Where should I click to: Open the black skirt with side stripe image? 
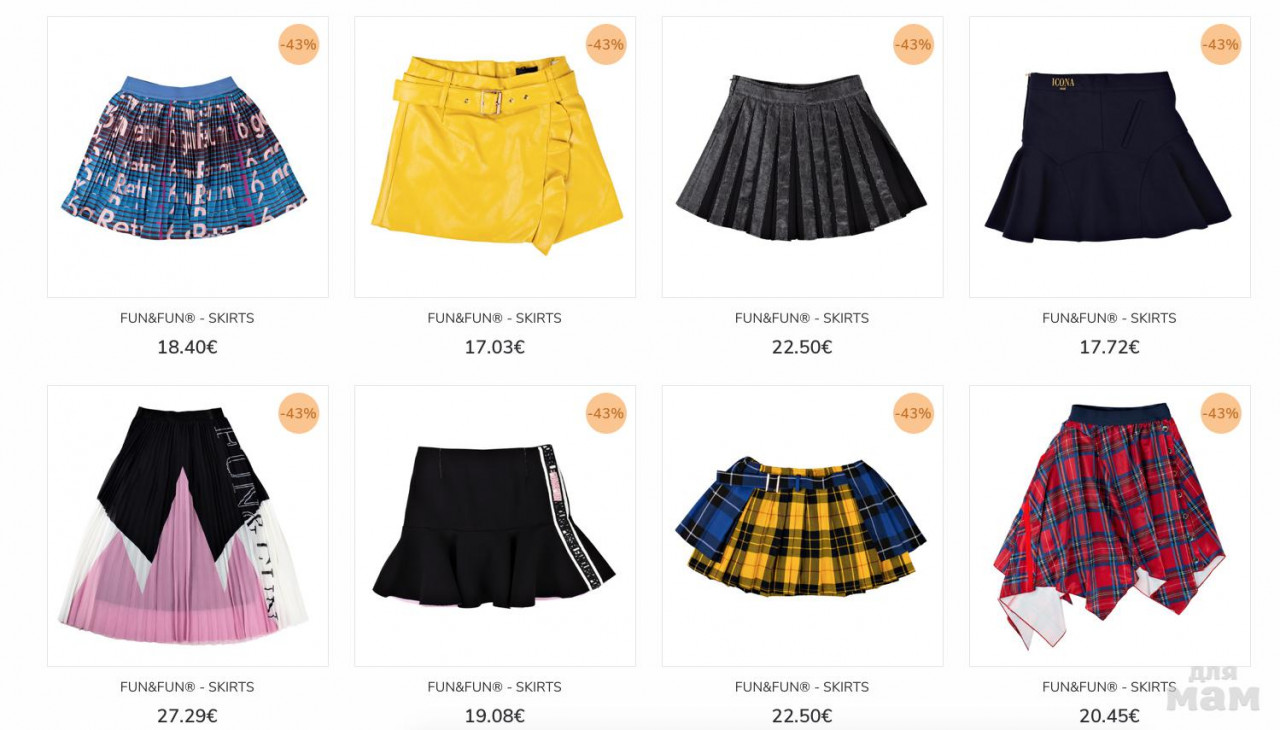(x=495, y=526)
